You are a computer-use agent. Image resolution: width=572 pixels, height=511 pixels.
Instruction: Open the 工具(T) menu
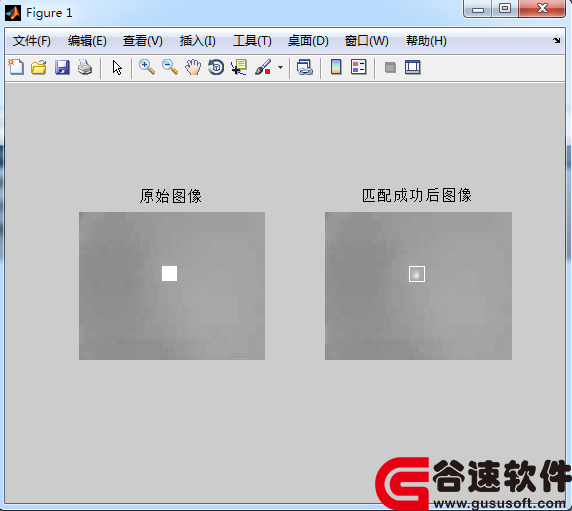coord(252,41)
